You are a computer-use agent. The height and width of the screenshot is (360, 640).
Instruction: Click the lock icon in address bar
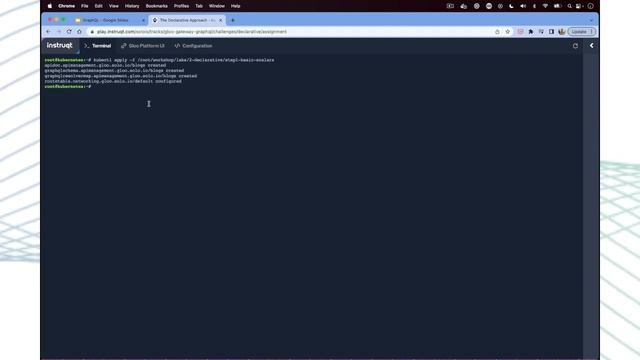92,31
